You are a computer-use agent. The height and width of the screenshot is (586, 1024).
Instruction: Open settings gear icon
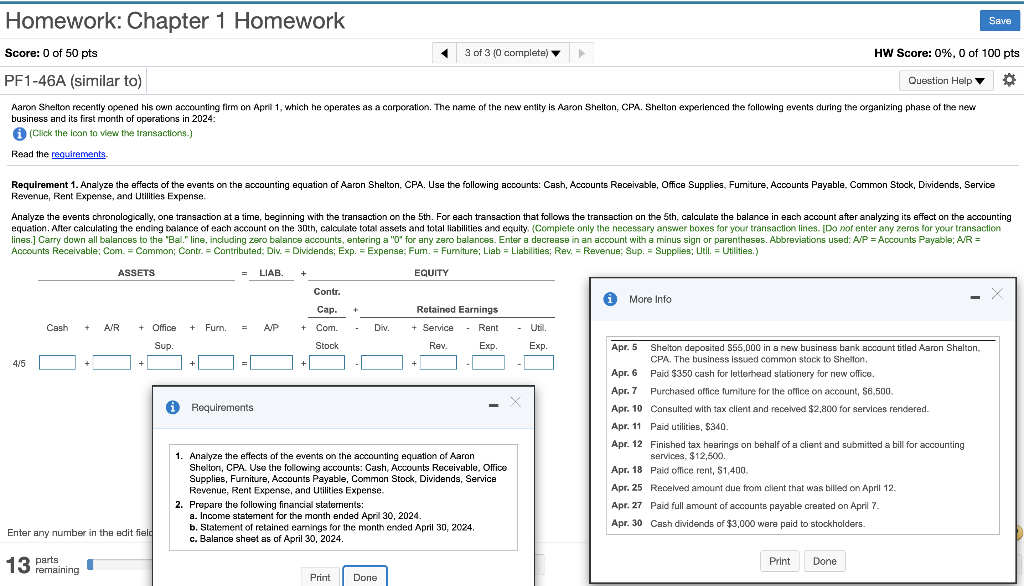tap(1009, 80)
